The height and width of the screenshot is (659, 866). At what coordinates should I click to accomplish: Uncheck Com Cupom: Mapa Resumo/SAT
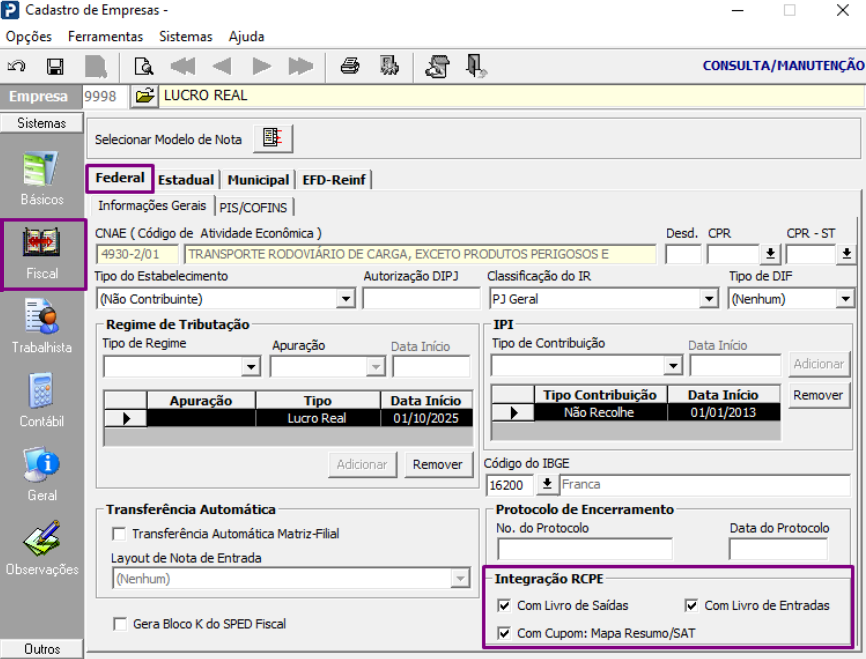pos(504,633)
